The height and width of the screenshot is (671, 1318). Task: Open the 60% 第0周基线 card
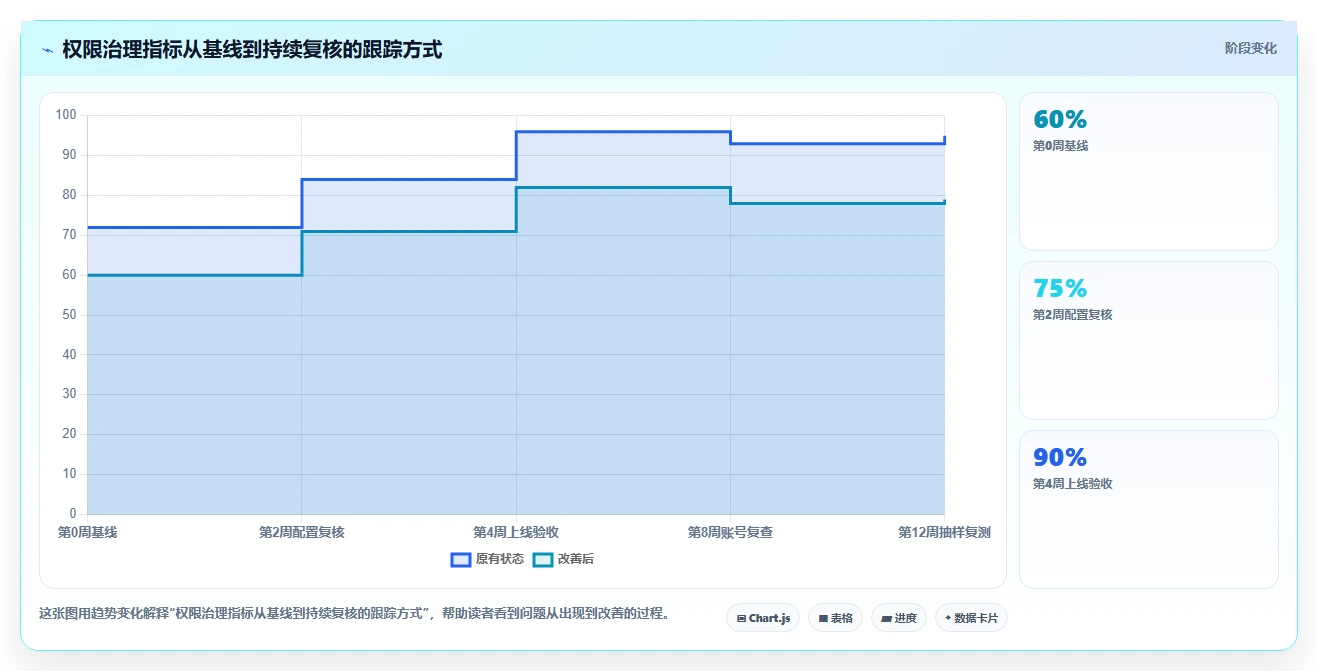tap(1148, 171)
